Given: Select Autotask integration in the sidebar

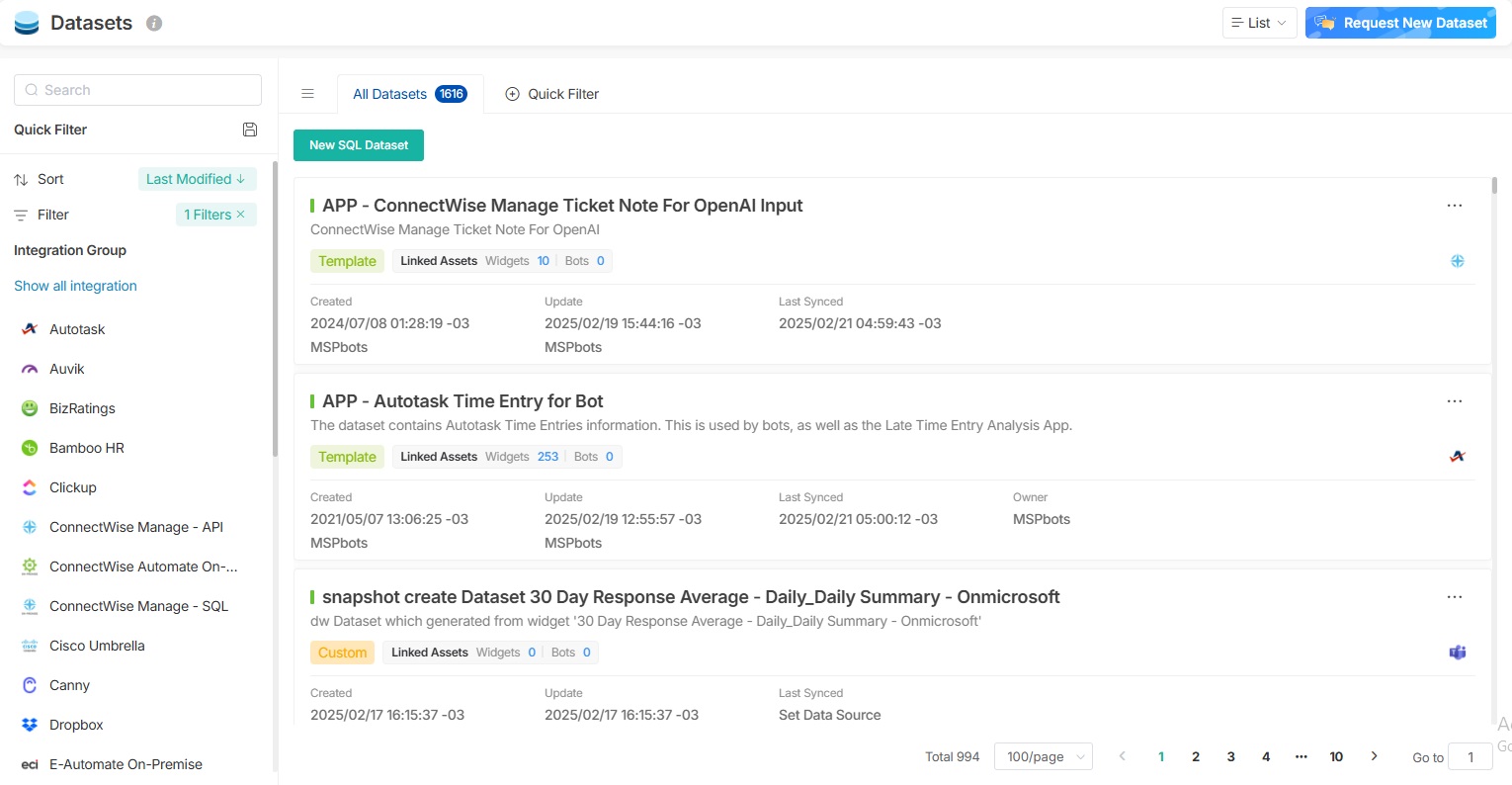Looking at the screenshot, I should pos(77,329).
